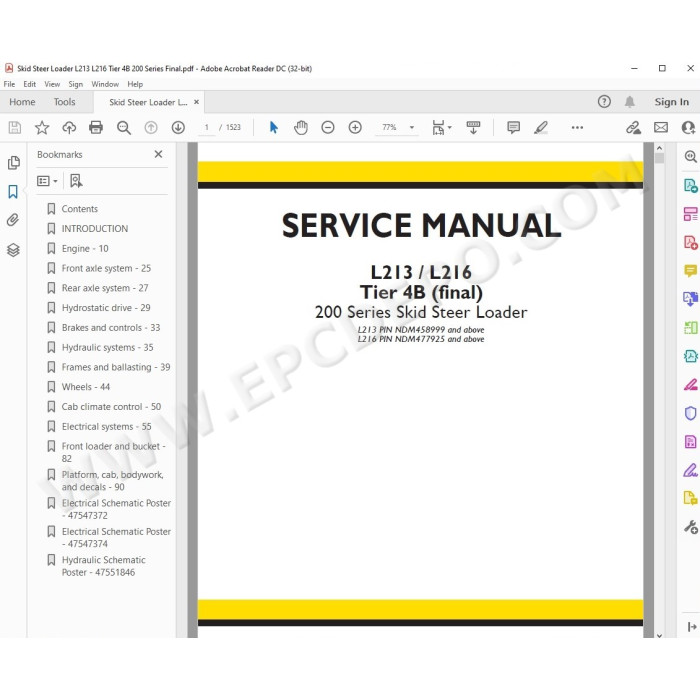Collapse the right tools pane arrow
Viewport: 700px width, 700px height.
692,627
